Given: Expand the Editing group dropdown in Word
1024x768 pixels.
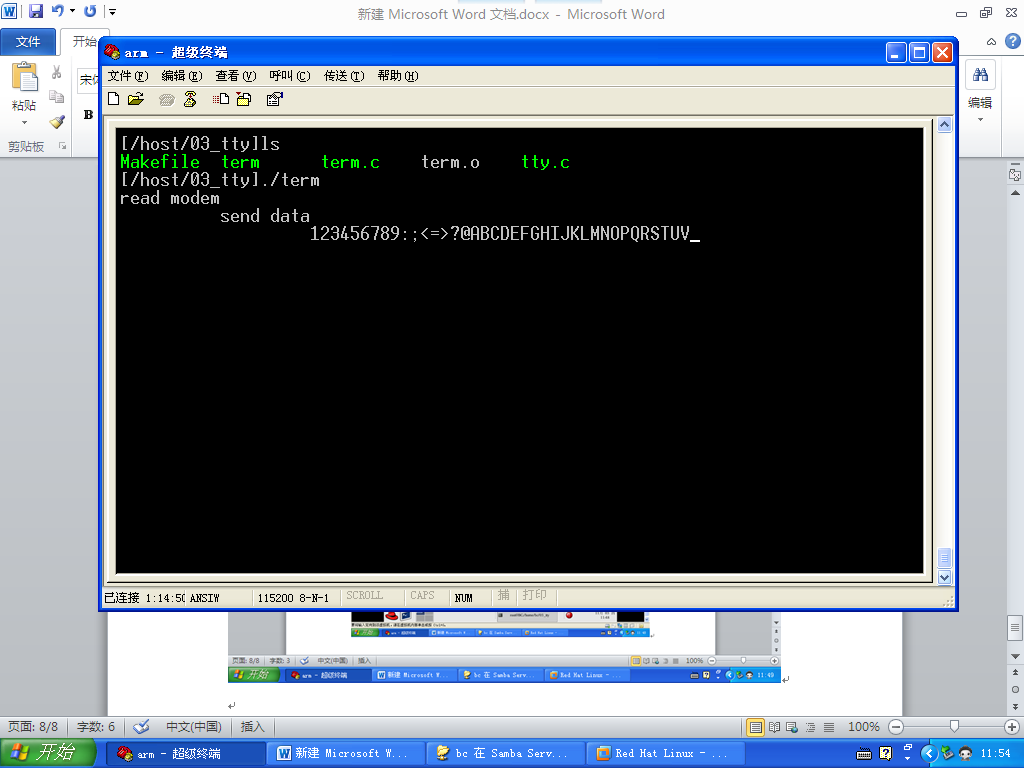Looking at the screenshot, I should pyautogui.click(x=980, y=120).
